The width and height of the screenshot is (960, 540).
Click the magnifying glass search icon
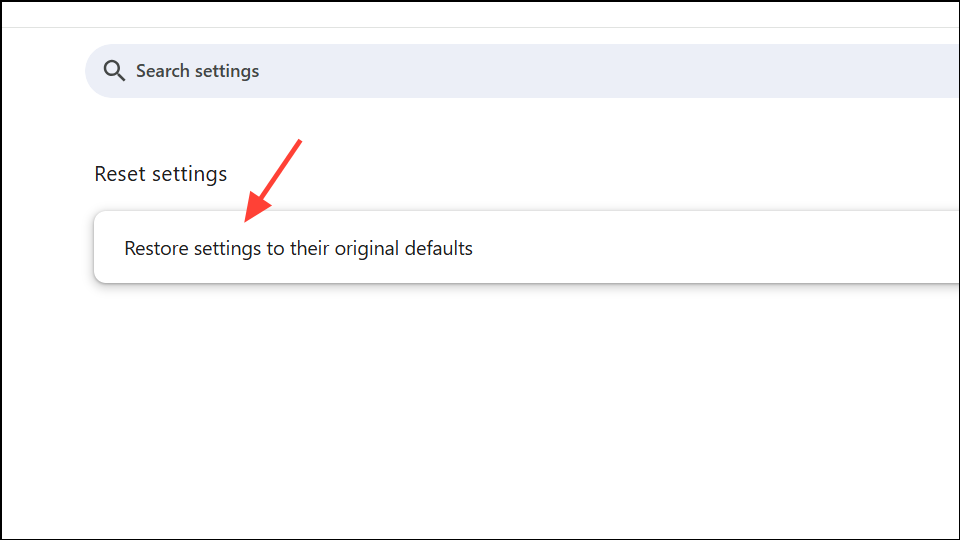click(114, 71)
